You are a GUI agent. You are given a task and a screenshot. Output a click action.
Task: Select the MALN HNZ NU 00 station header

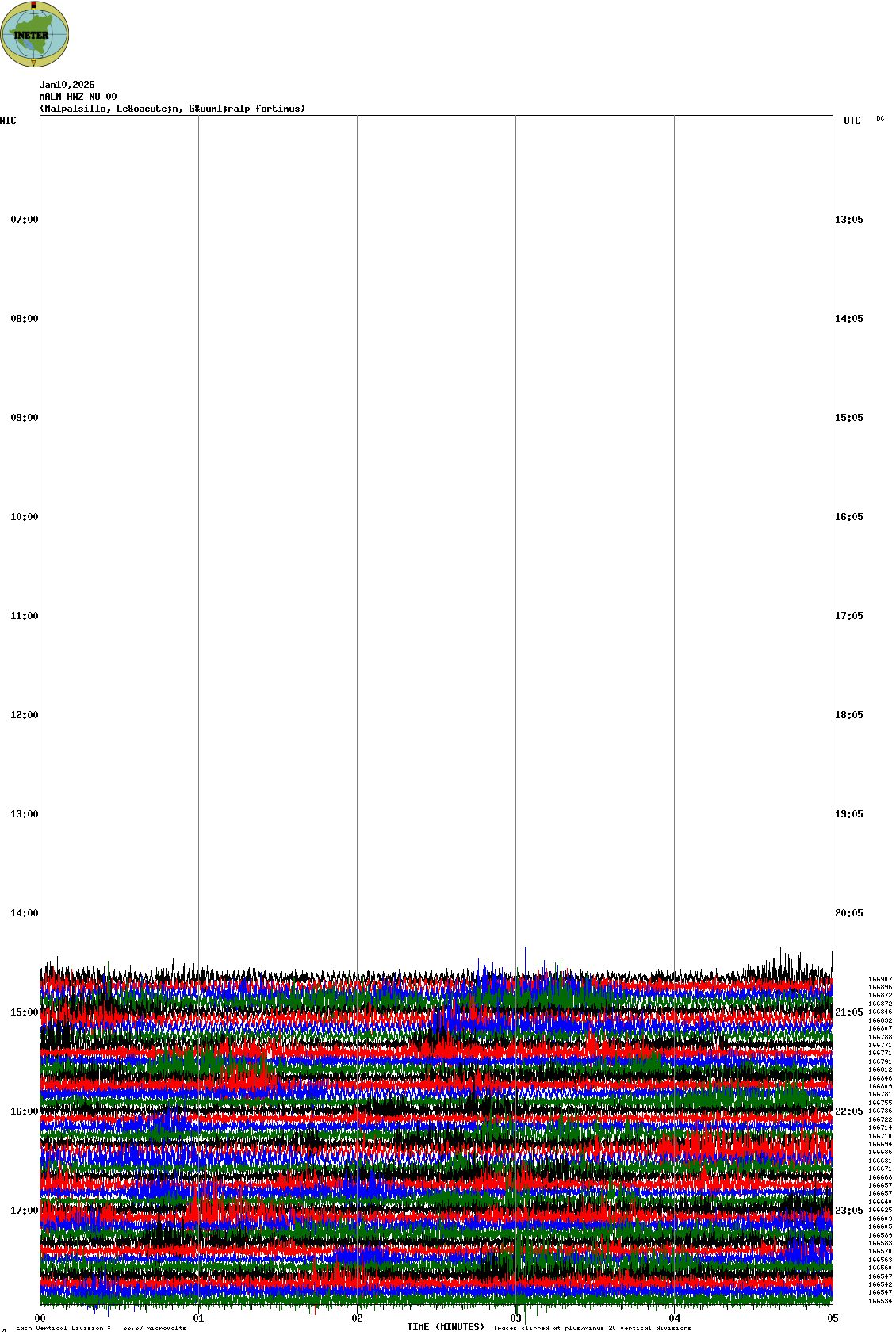(78, 97)
